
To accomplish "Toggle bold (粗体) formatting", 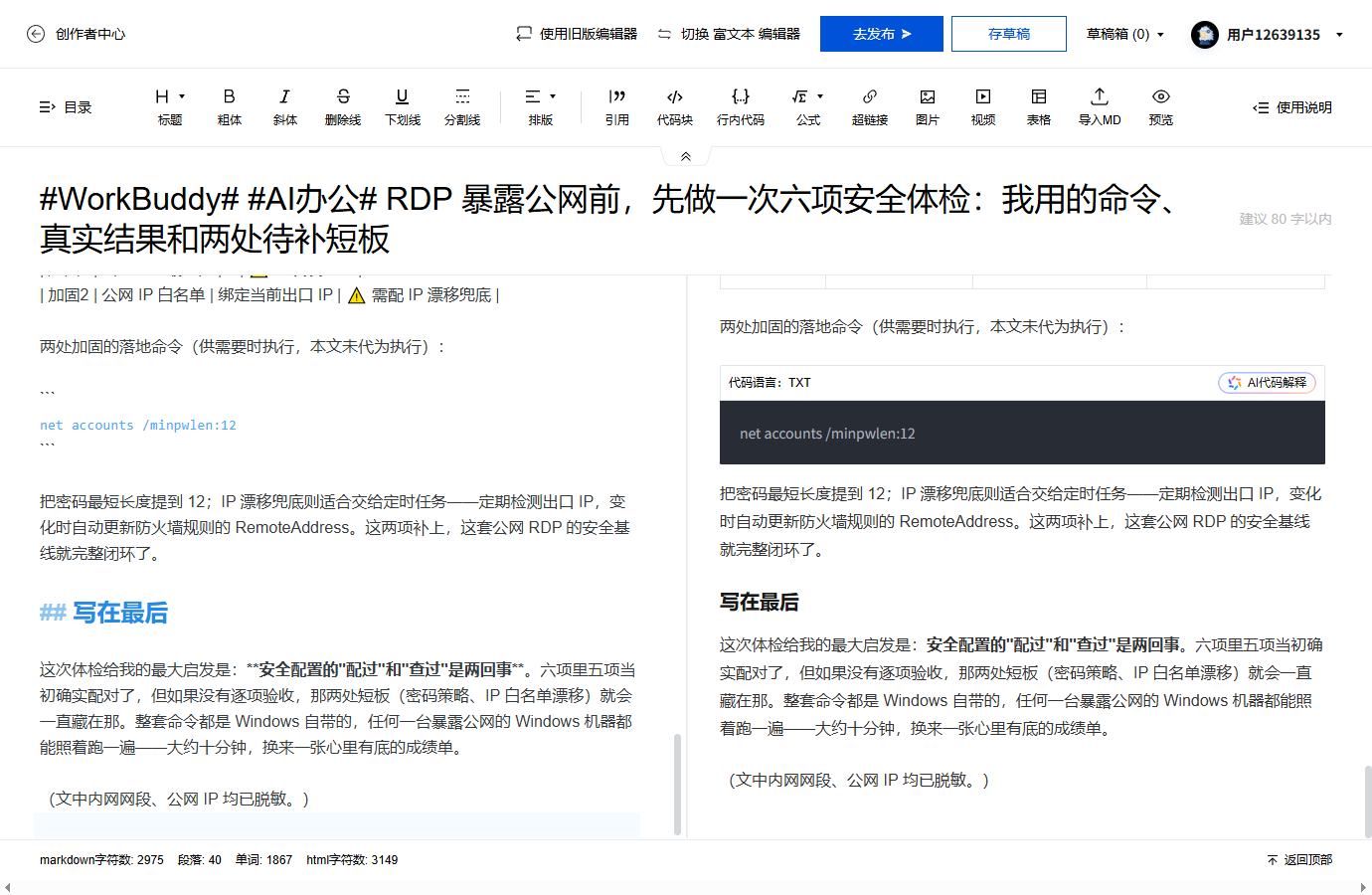I will coord(230,106).
